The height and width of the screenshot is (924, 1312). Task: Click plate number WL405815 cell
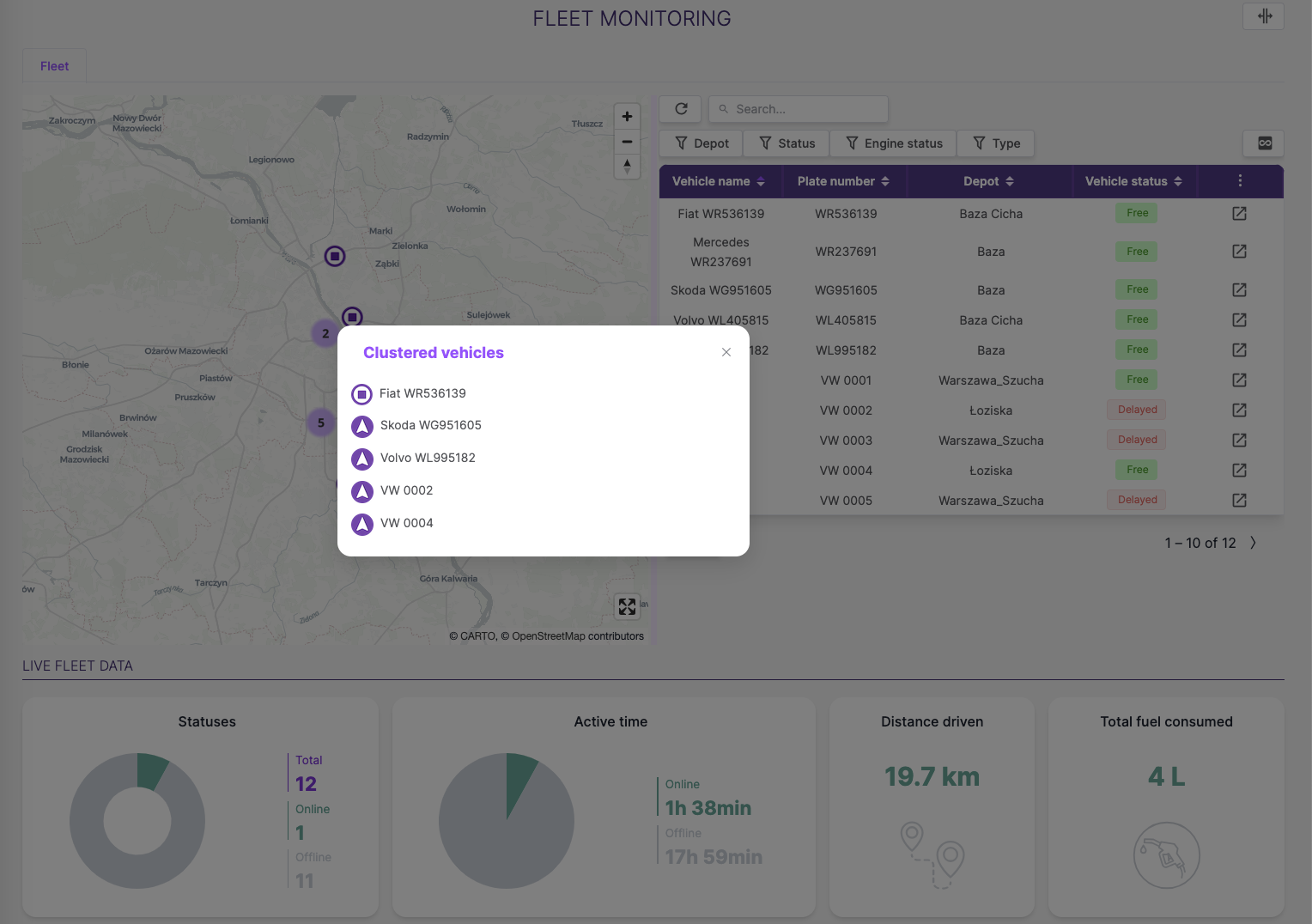846,320
